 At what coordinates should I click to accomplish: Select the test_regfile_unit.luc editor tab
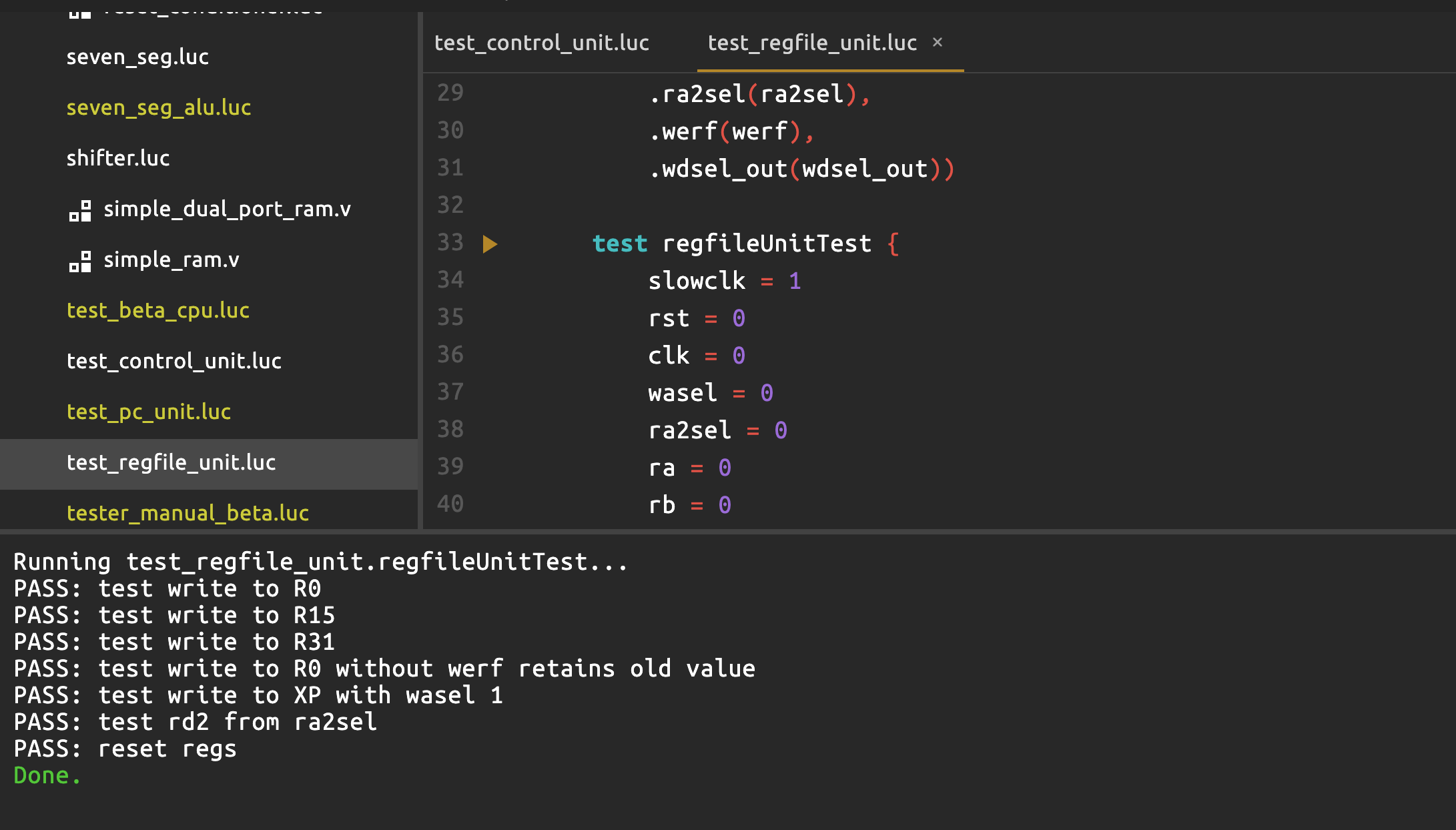[x=811, y=43]
